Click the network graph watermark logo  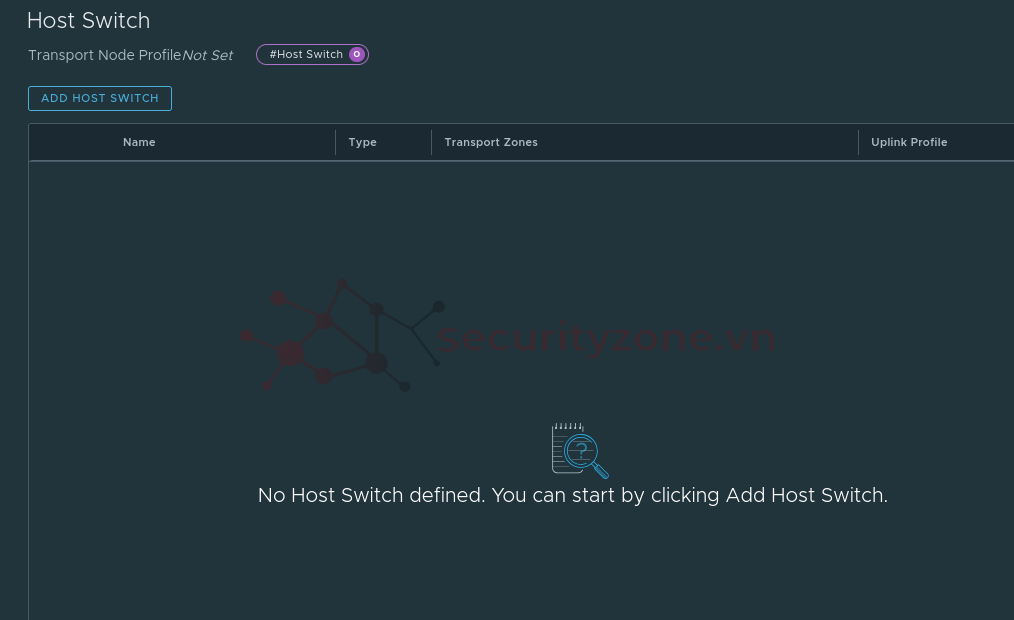coord(342,336)
